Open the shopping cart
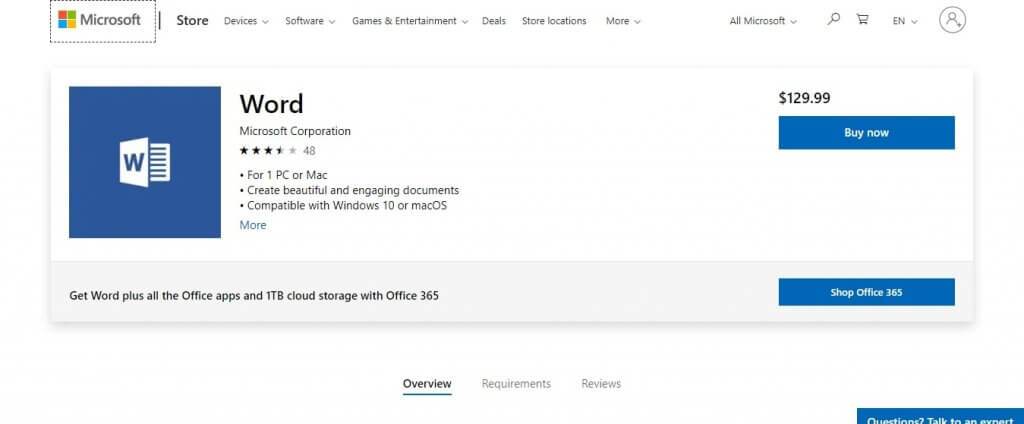 click(863, 20)
